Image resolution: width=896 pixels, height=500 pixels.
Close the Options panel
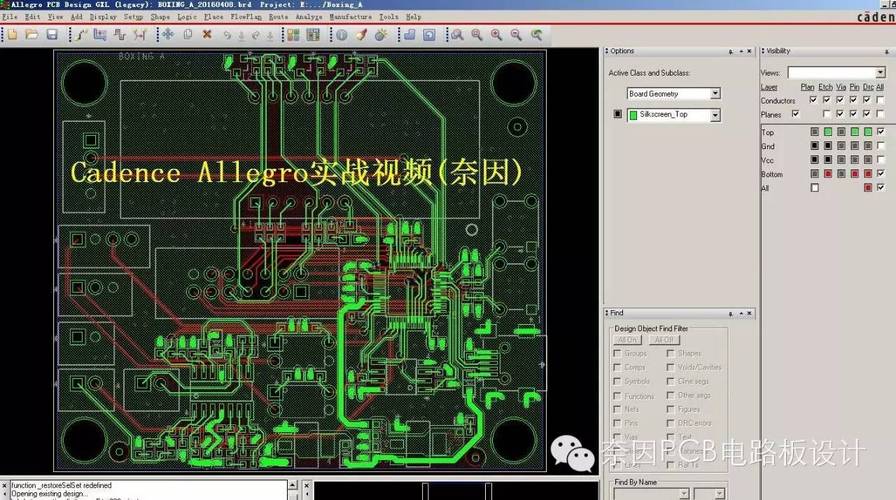750,51
